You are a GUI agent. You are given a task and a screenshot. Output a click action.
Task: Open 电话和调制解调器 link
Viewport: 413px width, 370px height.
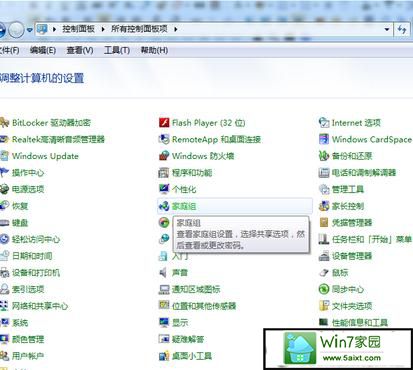pos(364,173)
